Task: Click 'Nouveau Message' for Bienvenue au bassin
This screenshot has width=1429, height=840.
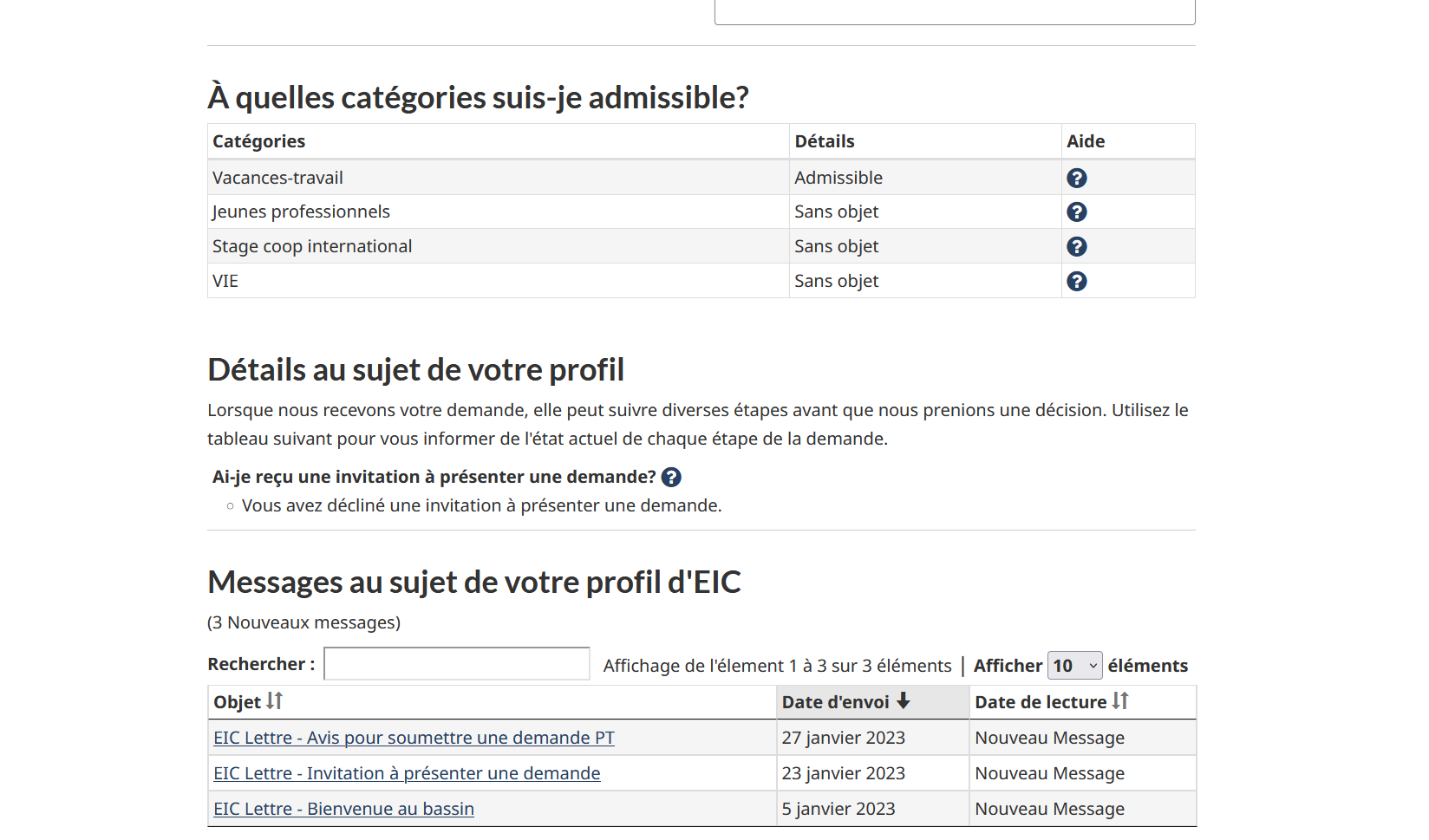Action: click(x=1049, y=809)
